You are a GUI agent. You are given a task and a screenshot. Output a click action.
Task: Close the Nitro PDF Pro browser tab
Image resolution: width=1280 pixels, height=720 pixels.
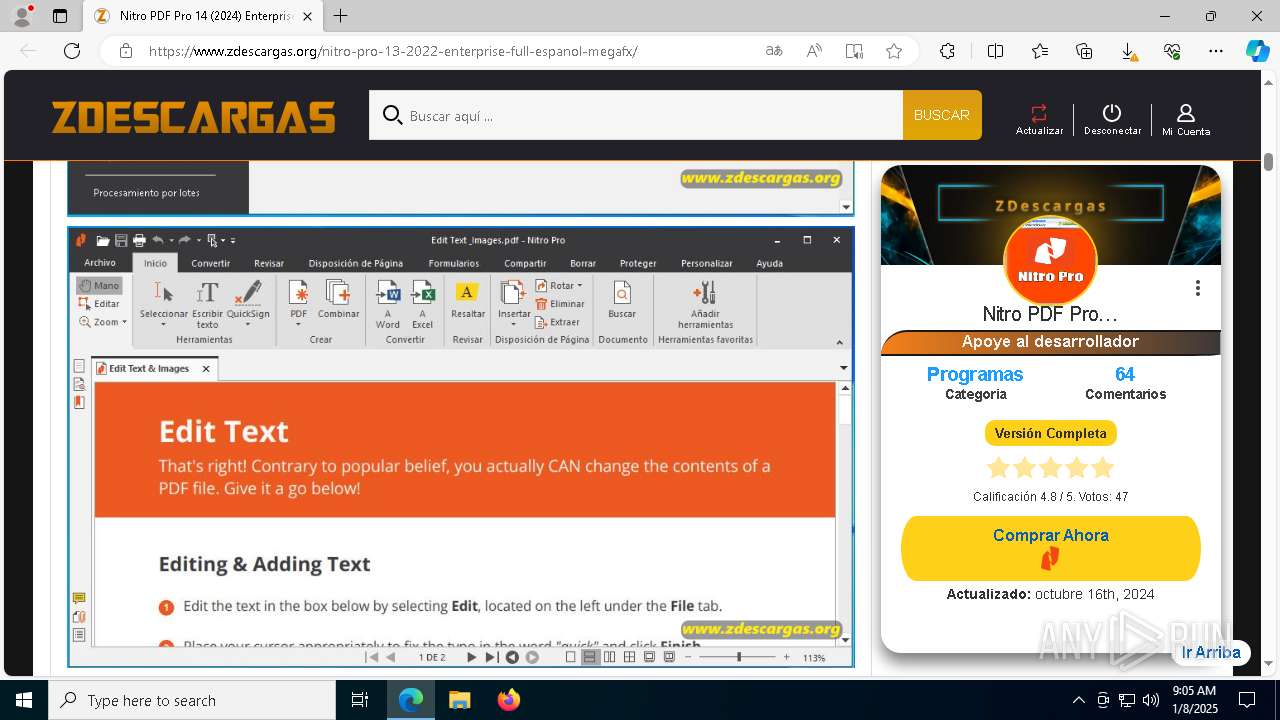[307, 16]
